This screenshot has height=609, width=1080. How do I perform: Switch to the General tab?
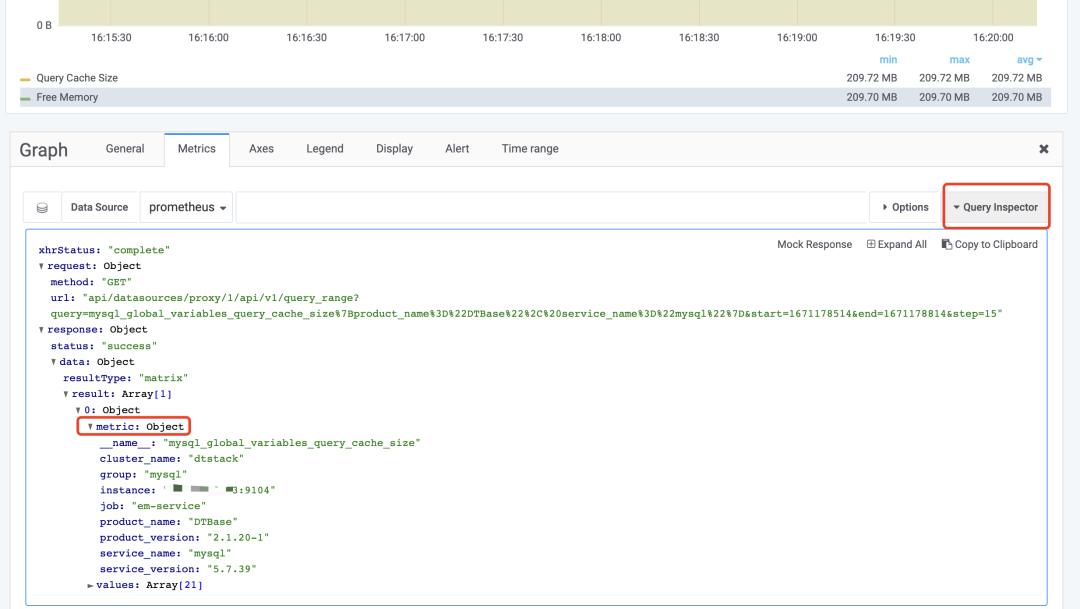[x=125, y=149]
